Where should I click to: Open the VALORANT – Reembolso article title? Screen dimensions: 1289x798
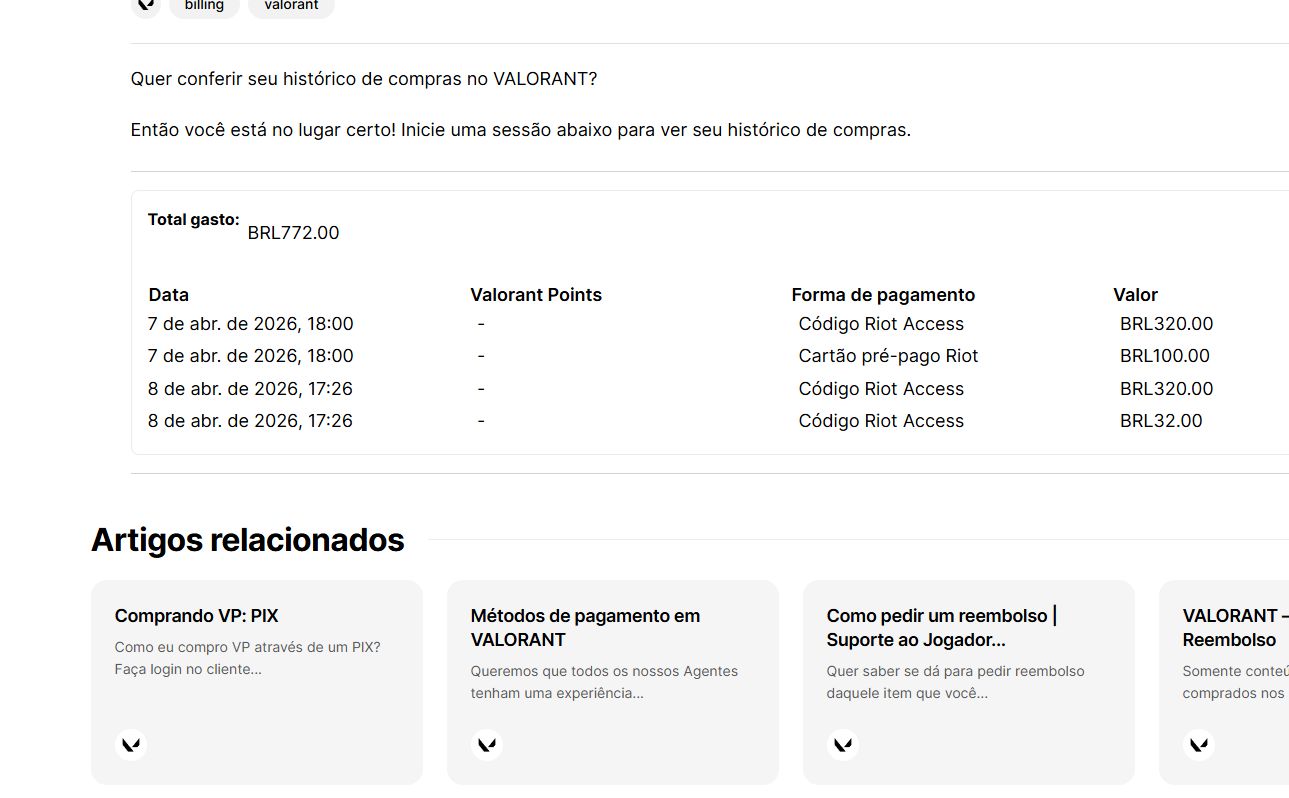pos(1235,628)
